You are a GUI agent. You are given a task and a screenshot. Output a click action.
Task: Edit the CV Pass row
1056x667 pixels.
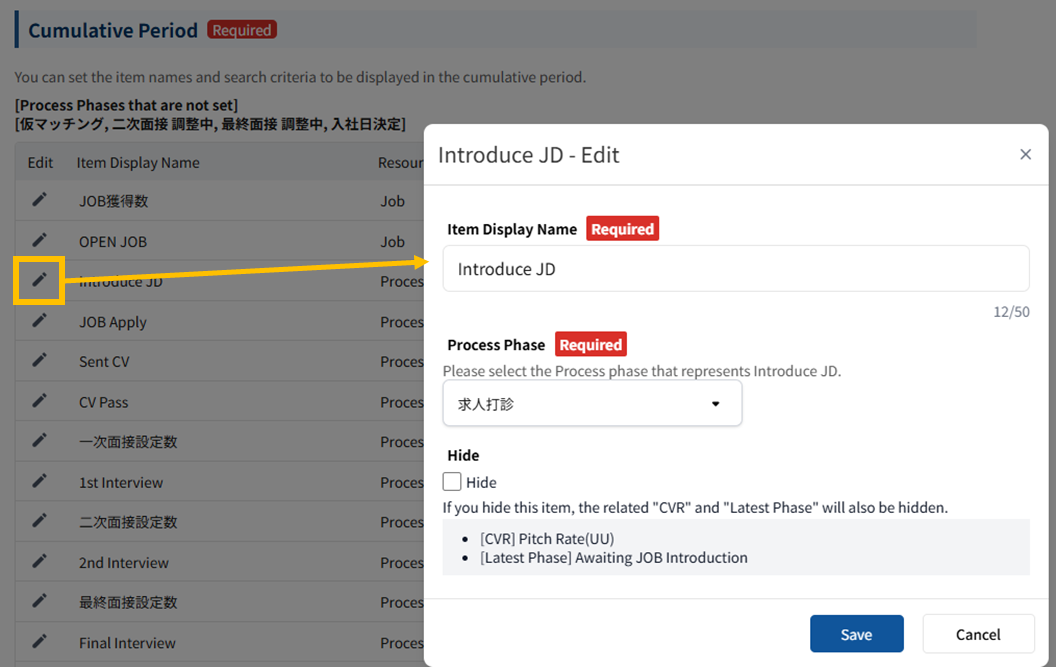pos(39,400)
